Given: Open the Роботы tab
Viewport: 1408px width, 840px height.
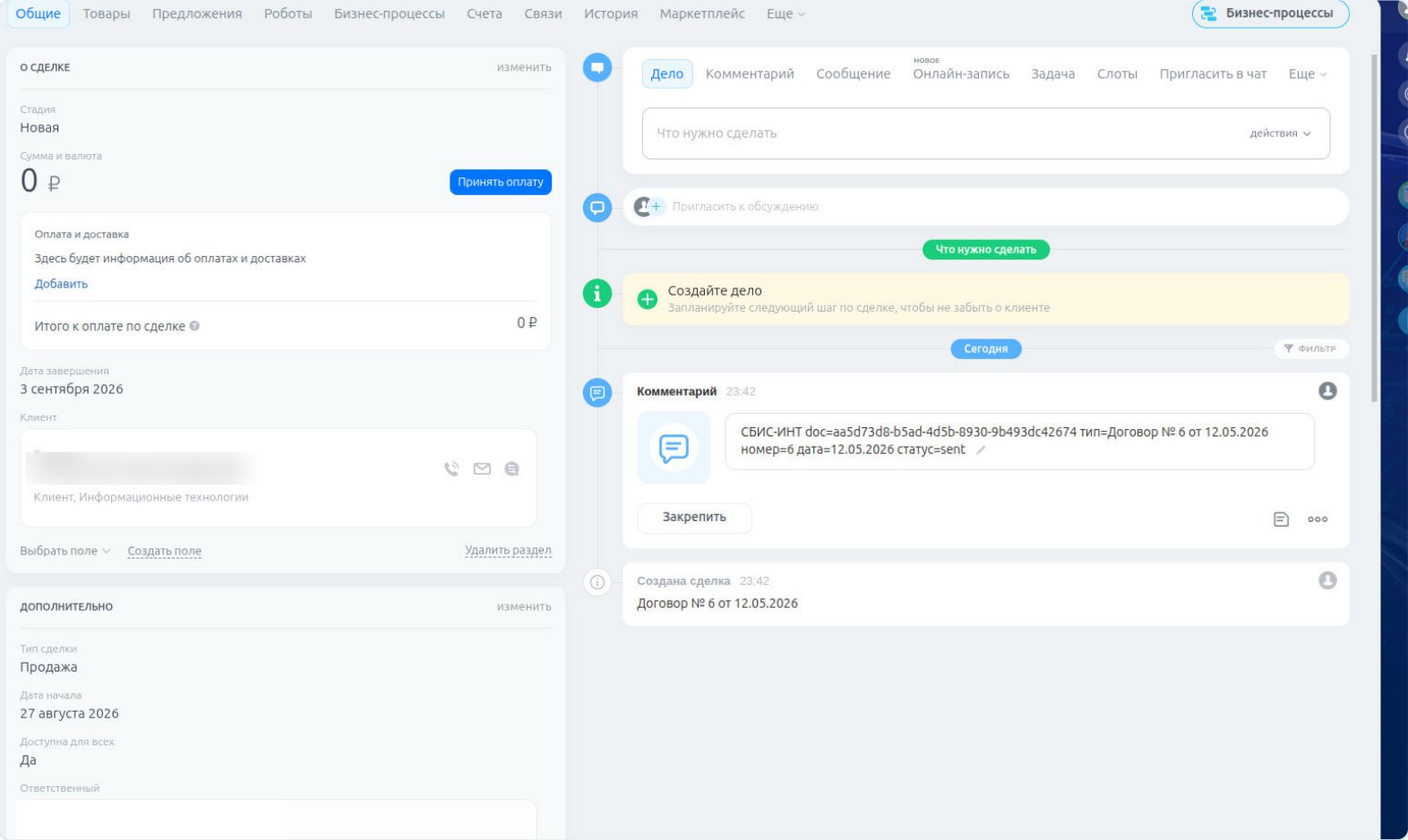Looking at the screenshot, I should pyautogui.click(x=288, y=13).
